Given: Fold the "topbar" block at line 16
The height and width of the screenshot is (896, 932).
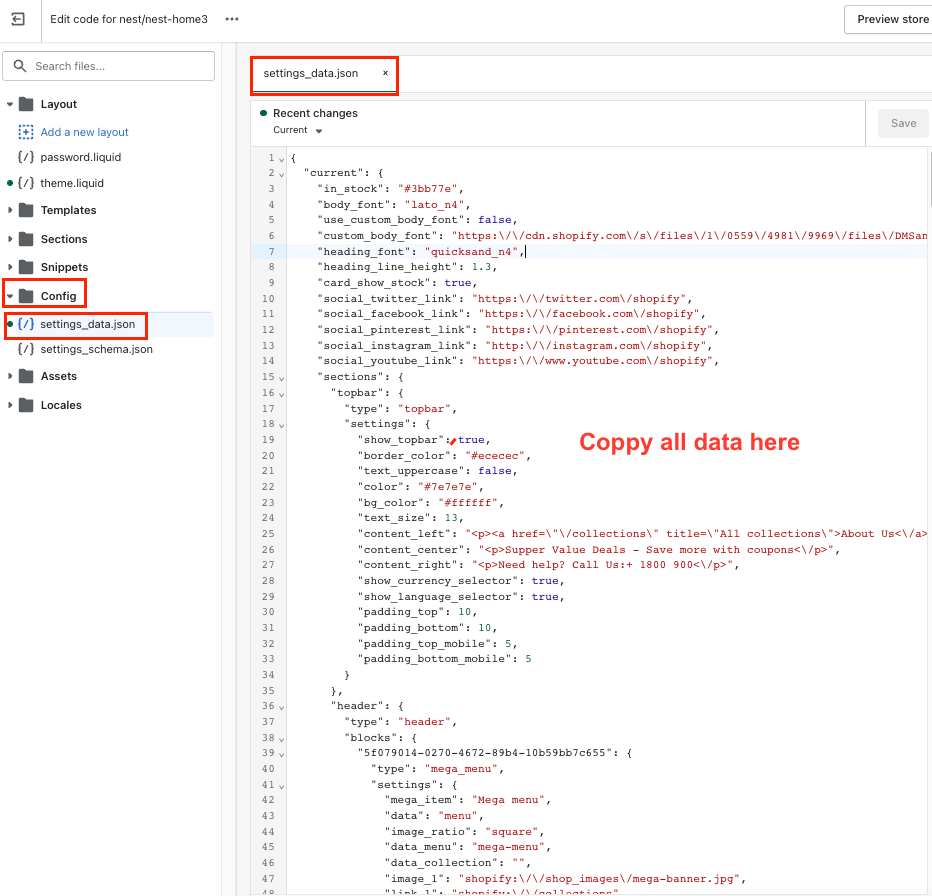Looking at the screenshot, I should pyautogui.click(x=282, y=394).
